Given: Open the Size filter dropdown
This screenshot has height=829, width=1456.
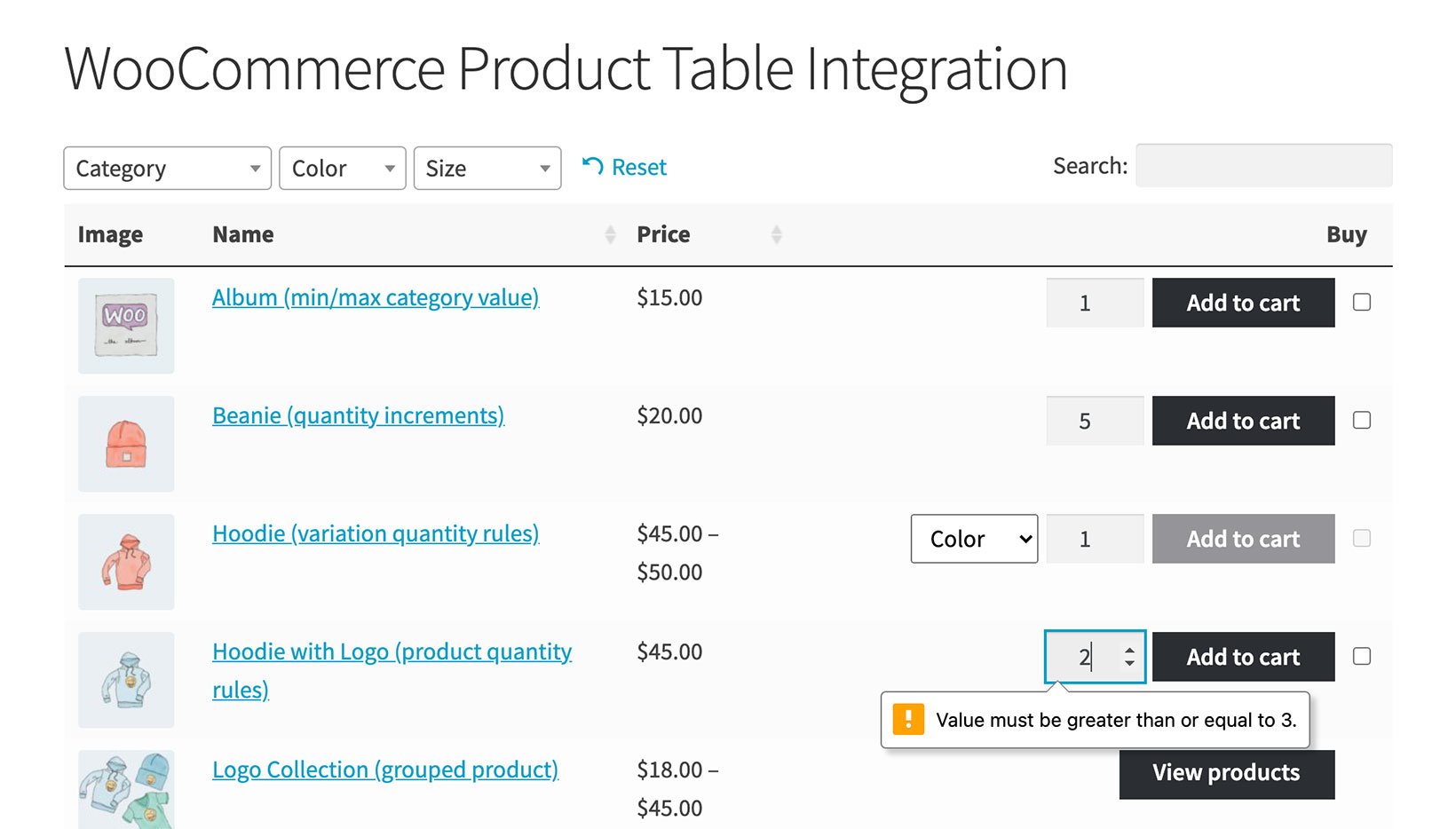Looking at the screenshot, I should [487, 168].
